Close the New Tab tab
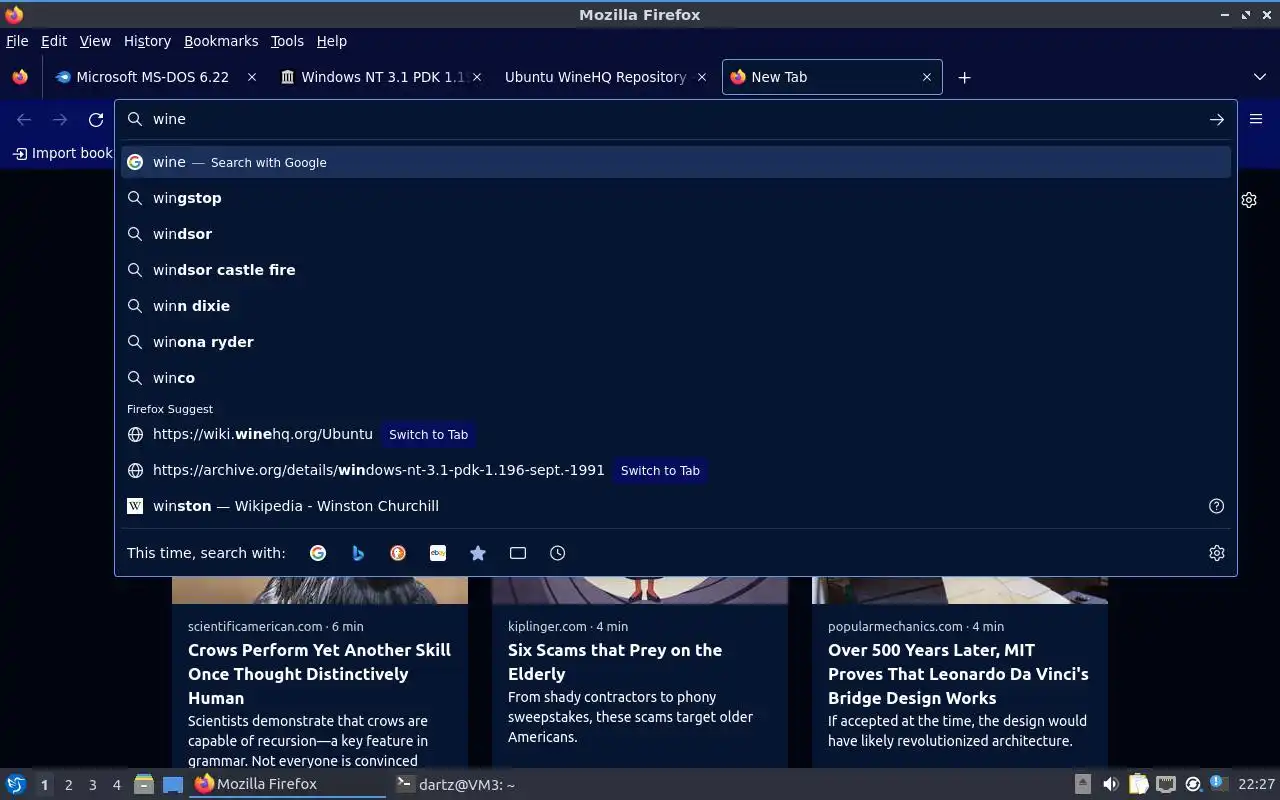Viewport: 1280px width, 800px height. 926,77
